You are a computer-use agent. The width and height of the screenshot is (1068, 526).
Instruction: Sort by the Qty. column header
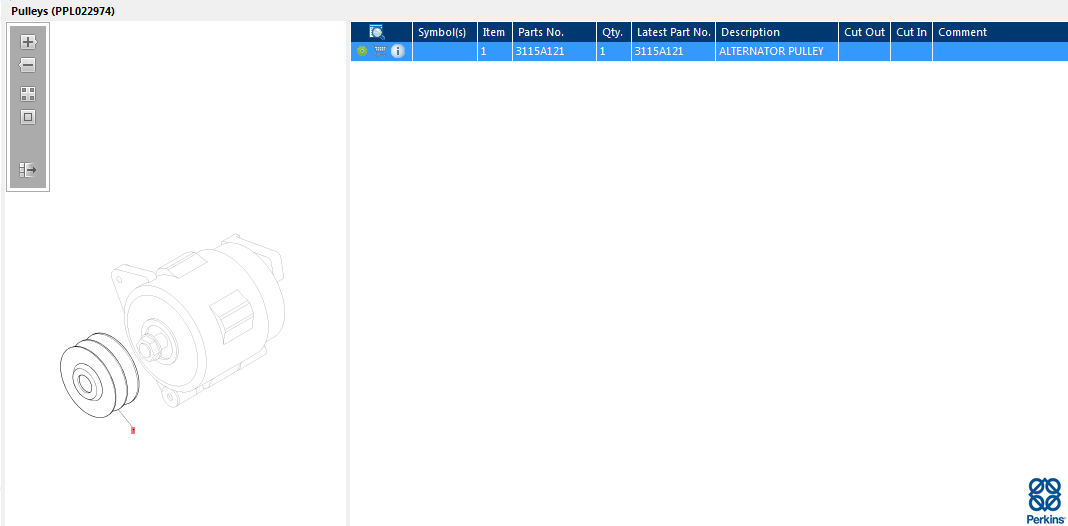(x=614, y=32)
